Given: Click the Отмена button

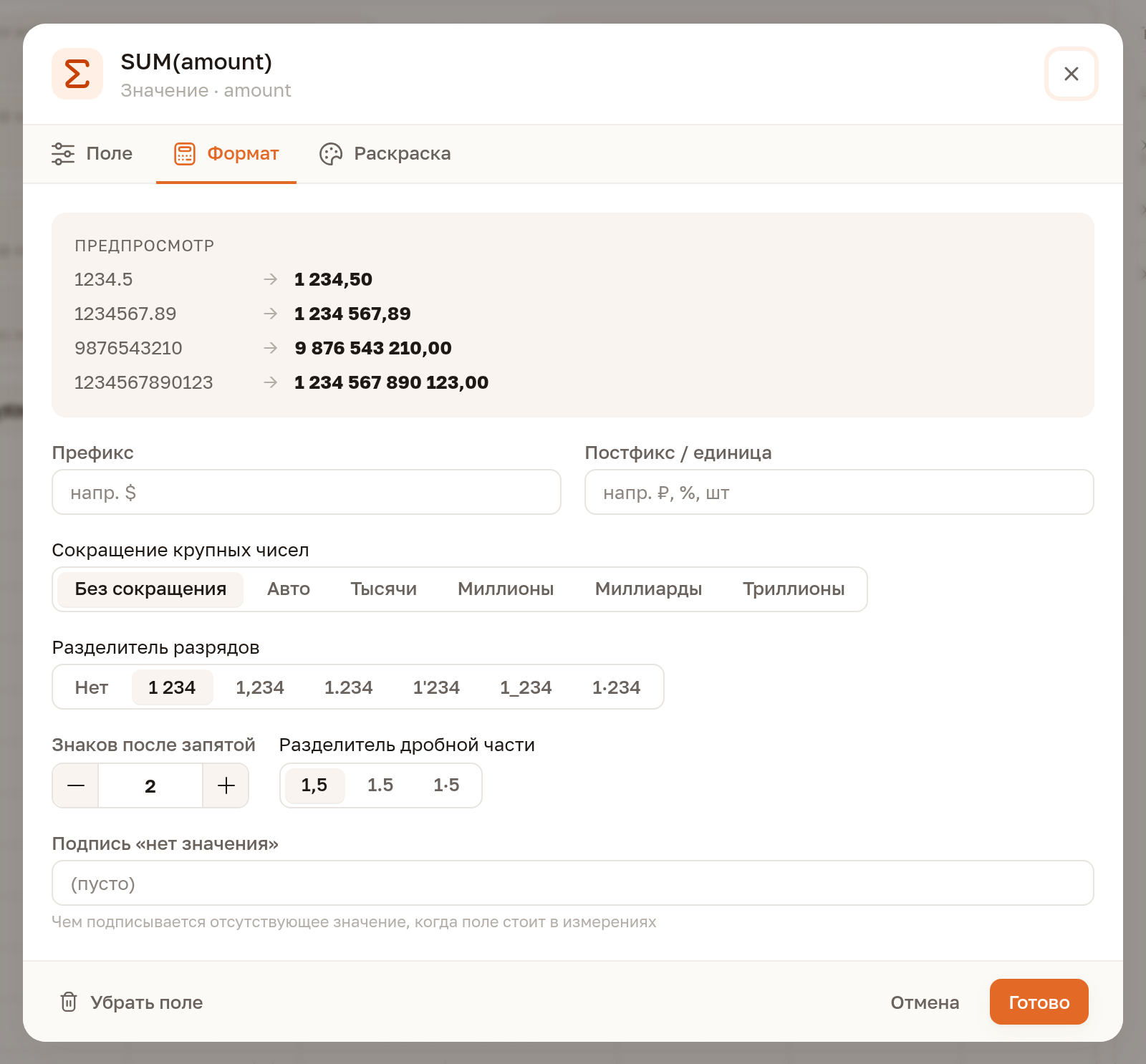Looking at the screenshot, I should click(x=925, y=1002).
